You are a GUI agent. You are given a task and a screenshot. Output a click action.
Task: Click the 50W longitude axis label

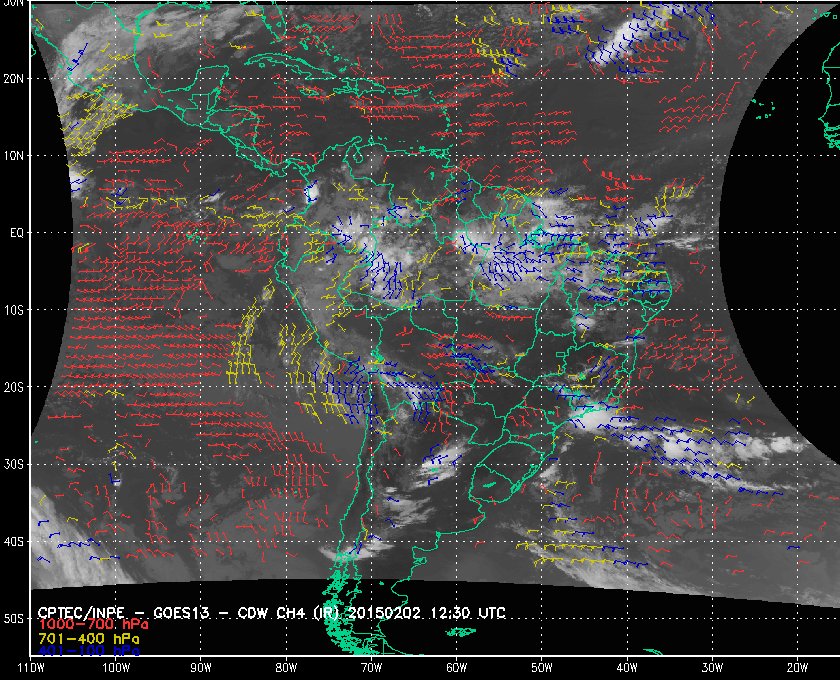pyautogui.click(x=541, y=666)
